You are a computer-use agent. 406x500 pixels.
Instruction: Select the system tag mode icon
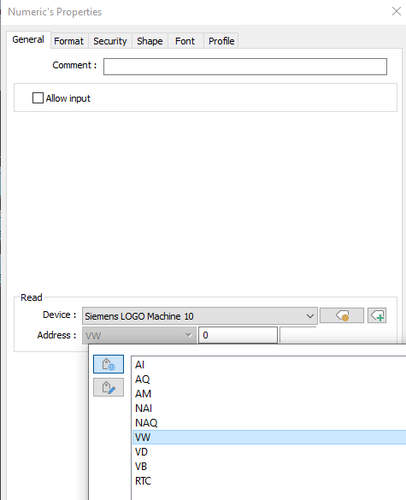108,364
